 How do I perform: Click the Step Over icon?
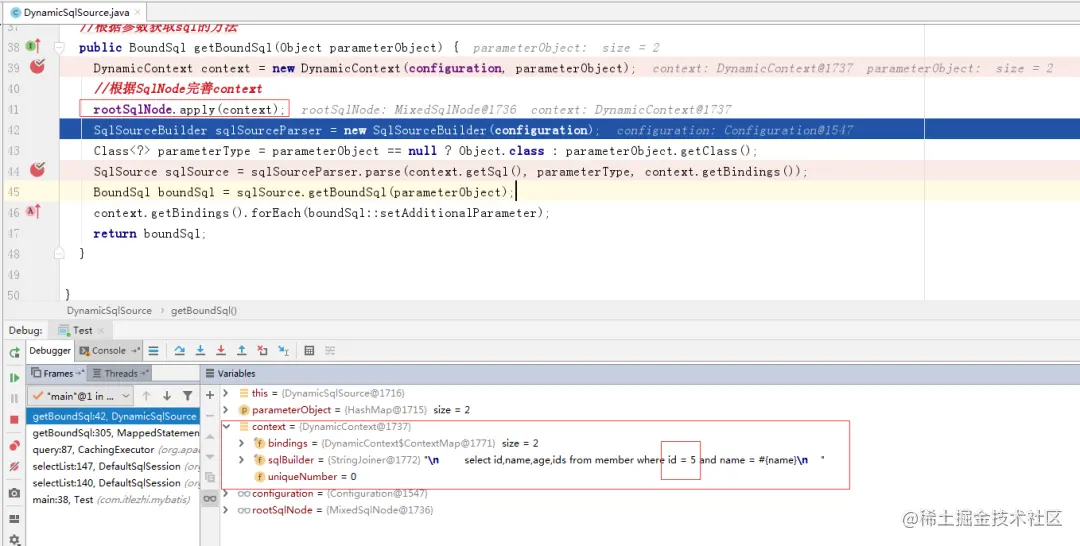point(179,350)
